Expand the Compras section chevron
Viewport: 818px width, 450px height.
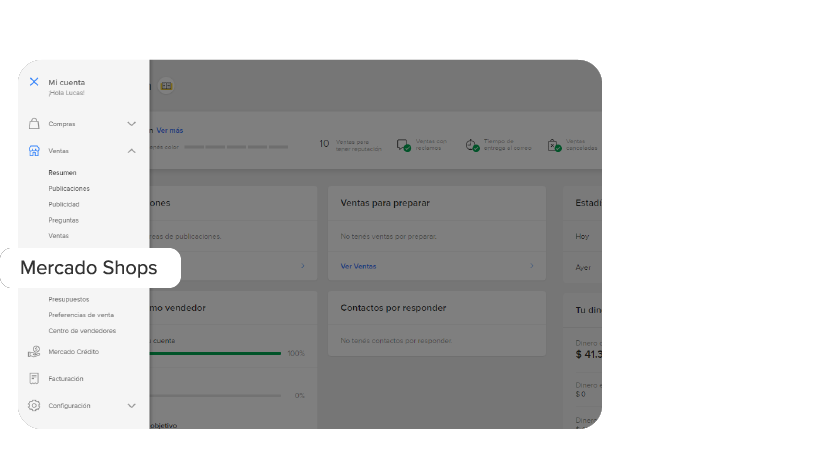(x=131, y=124)
